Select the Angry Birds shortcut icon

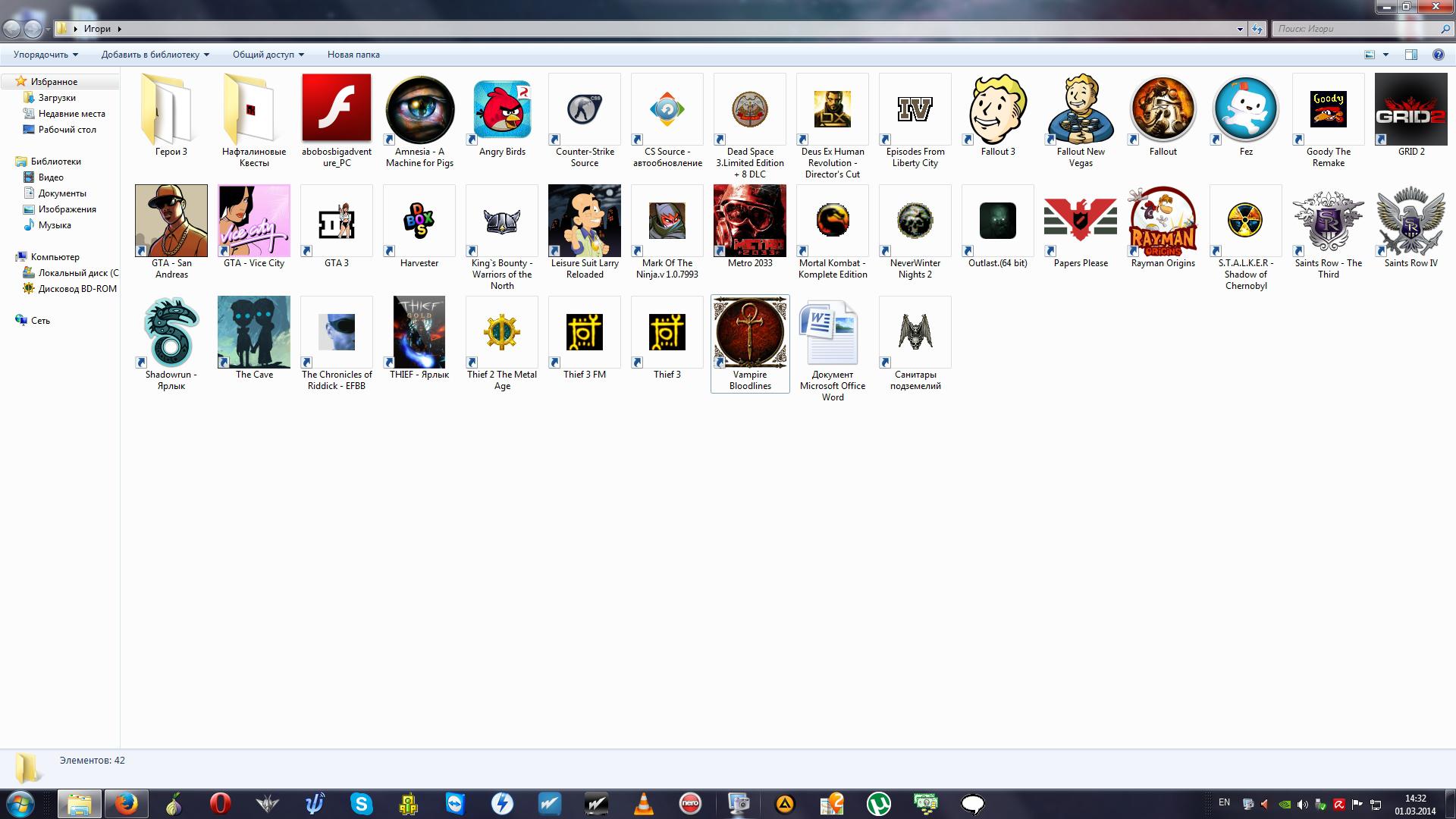coord(502,110)
